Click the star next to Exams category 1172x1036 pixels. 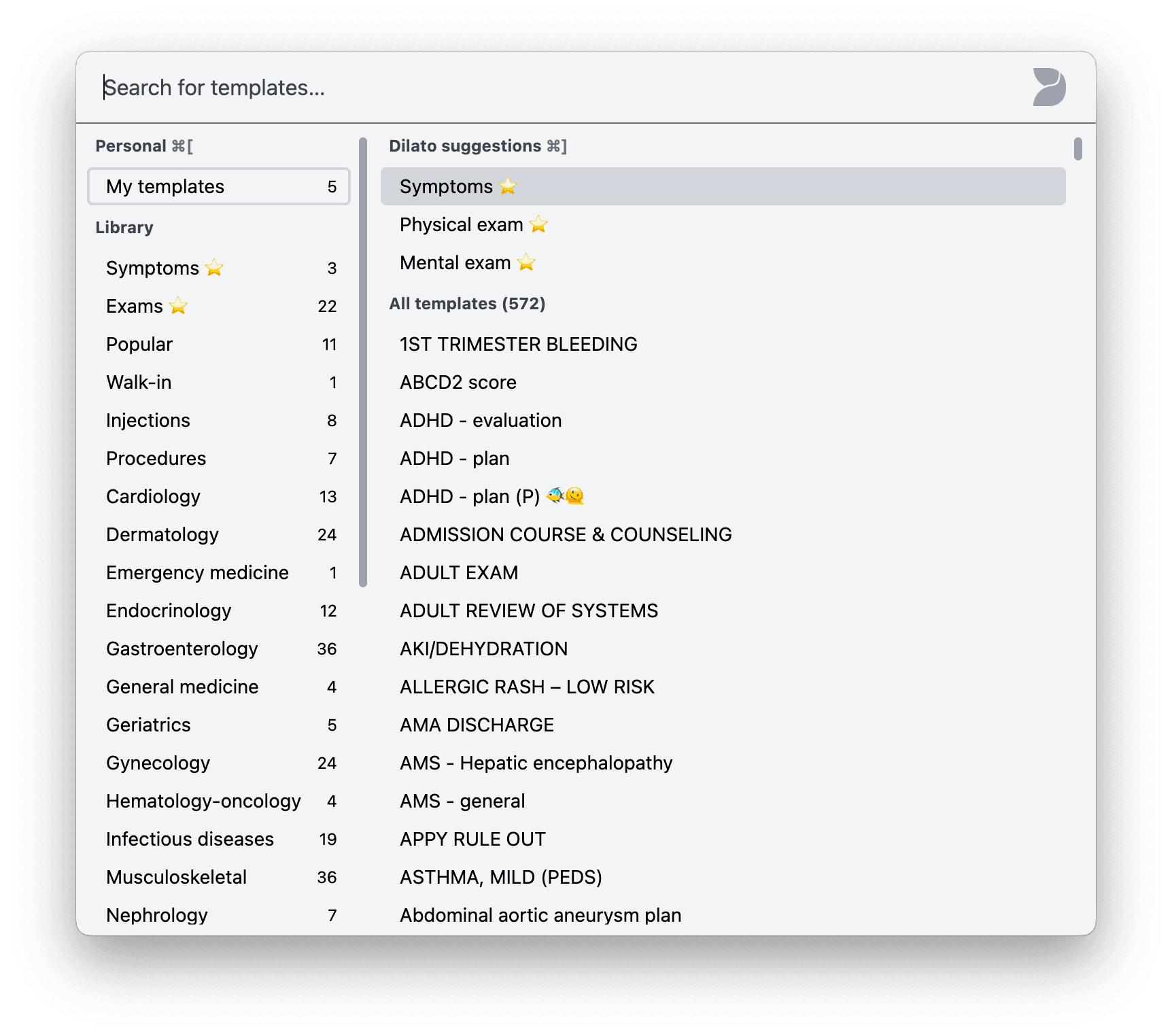(177, 305)
